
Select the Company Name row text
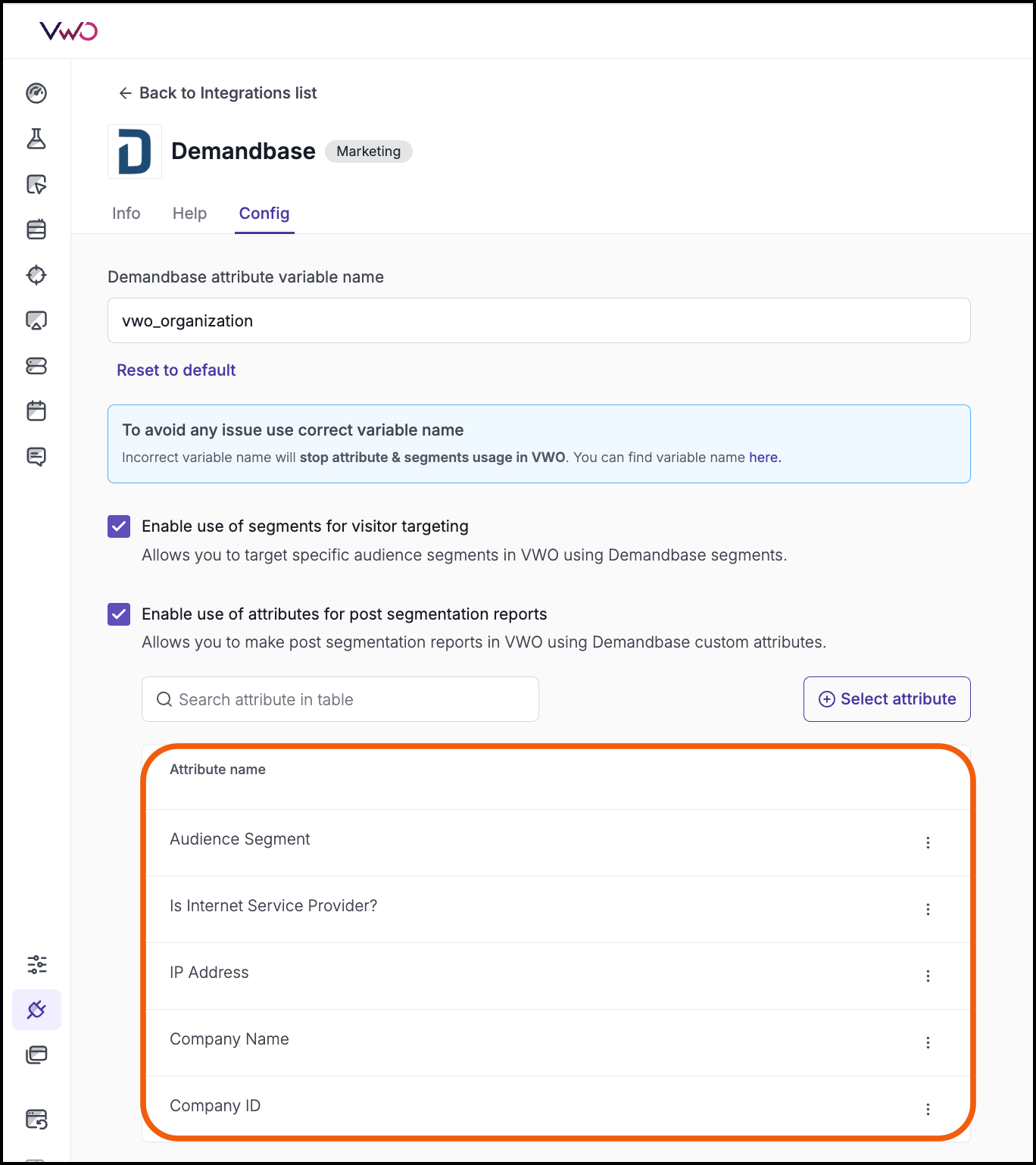tap(229, 1039)
